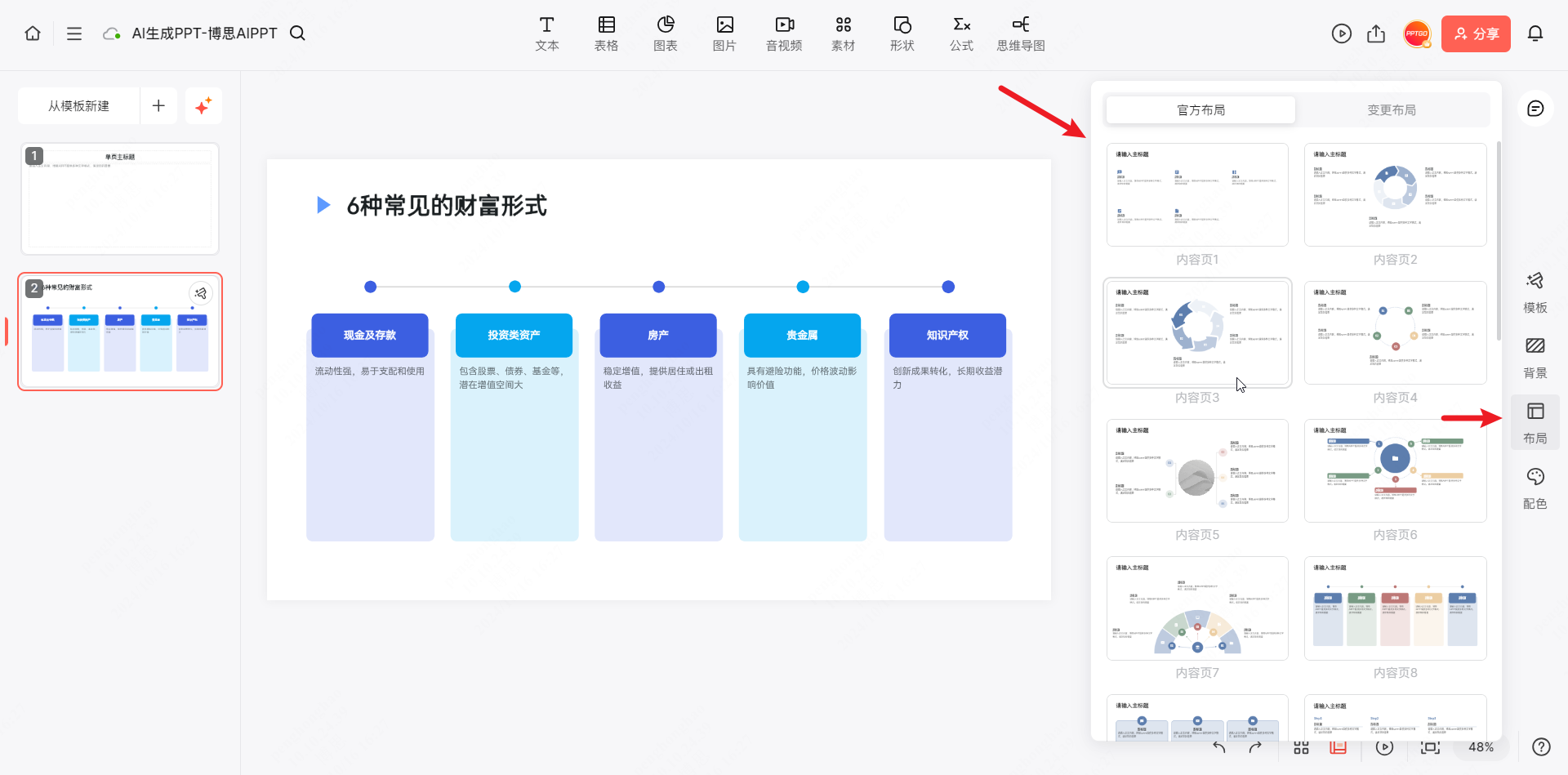Image resolution: width=1568 pixels, height=775 pixels.
Task: Open the user avatar profile
Action: point(1417,33)
